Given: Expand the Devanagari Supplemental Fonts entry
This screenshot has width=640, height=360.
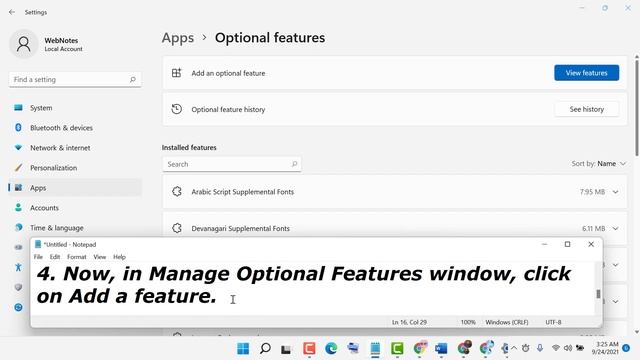Looking at the screenshot, I should (x=616, y=229).
